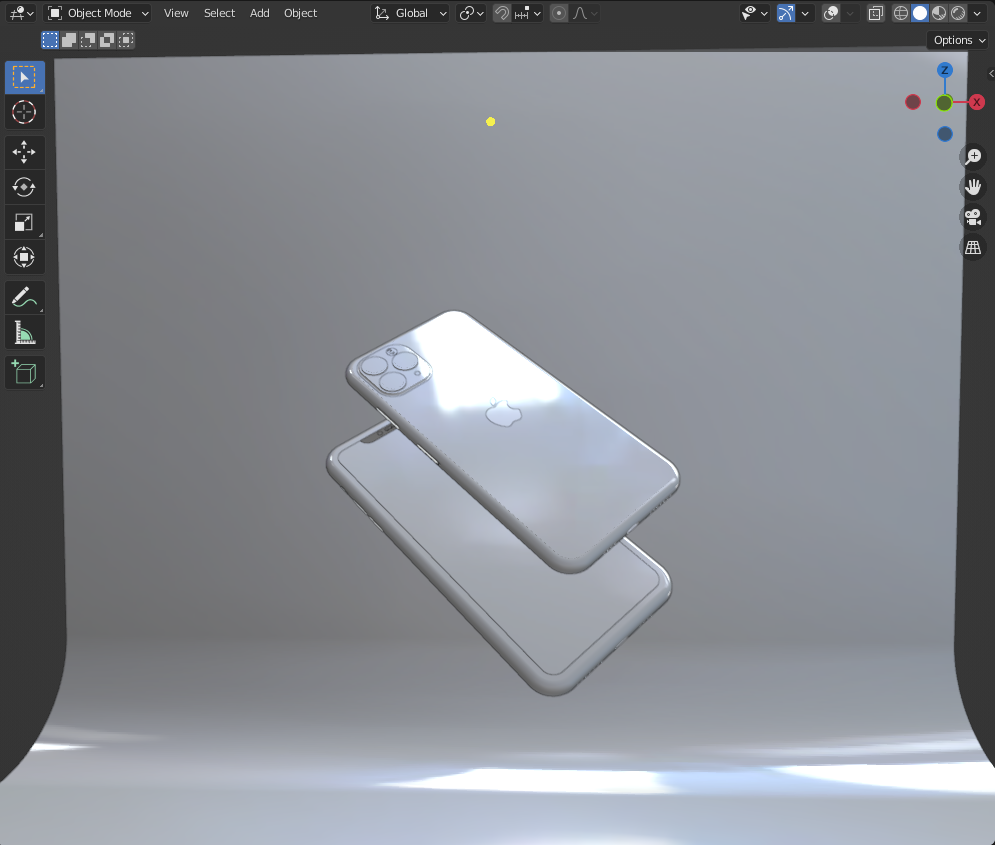Viewport: 995px width, 845px height.
Task: Open overlay settings dropdown arrow
Action: click(850, 13)
